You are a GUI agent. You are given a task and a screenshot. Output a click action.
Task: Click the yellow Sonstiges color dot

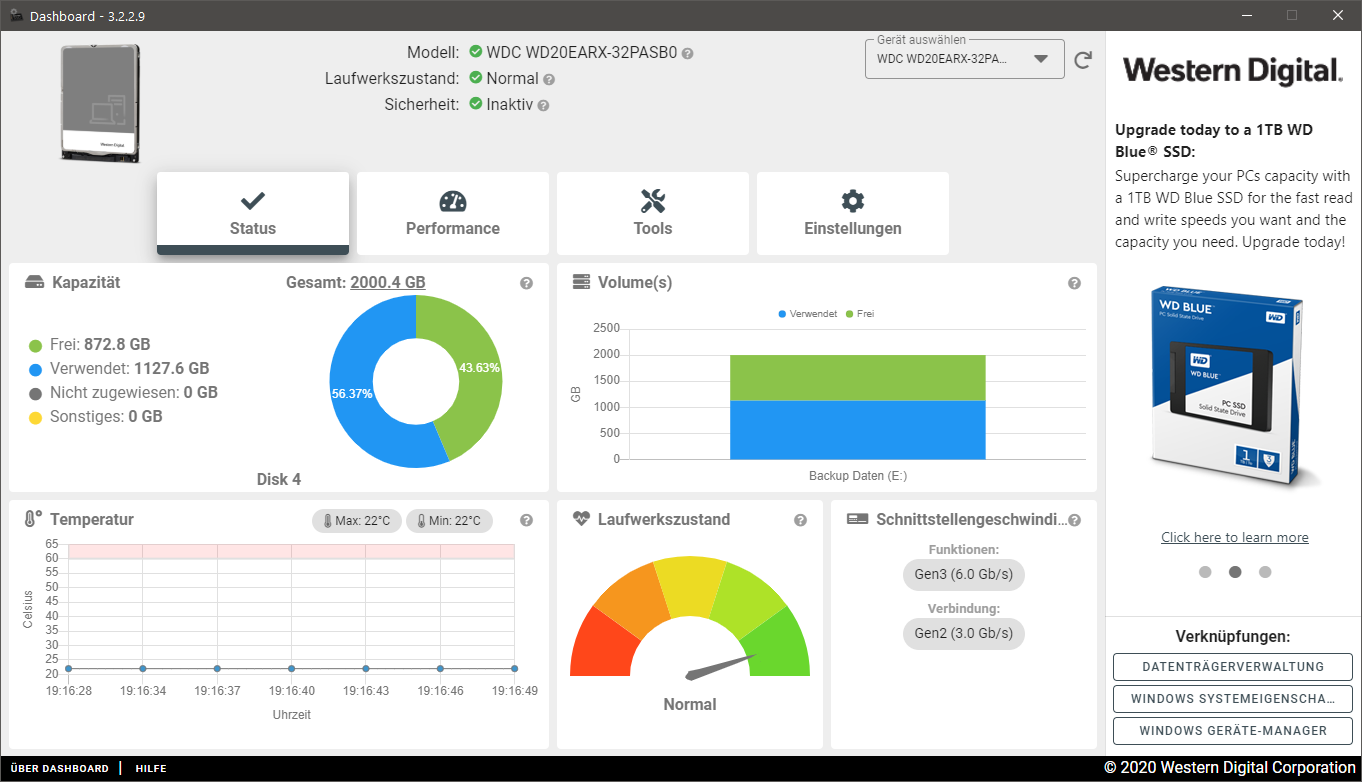[x=35, y=417]
